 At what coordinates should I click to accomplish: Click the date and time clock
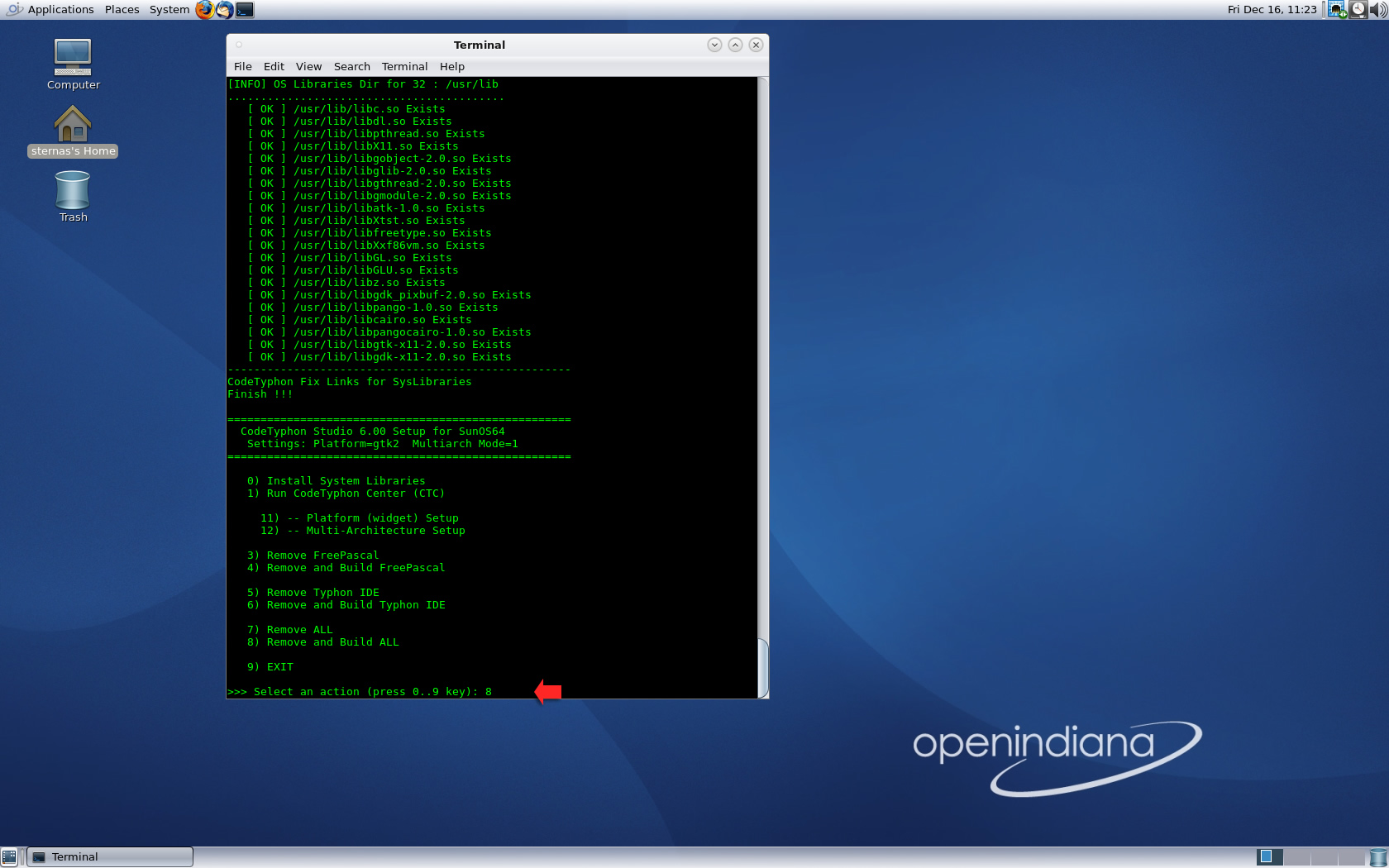[1272, 10]
